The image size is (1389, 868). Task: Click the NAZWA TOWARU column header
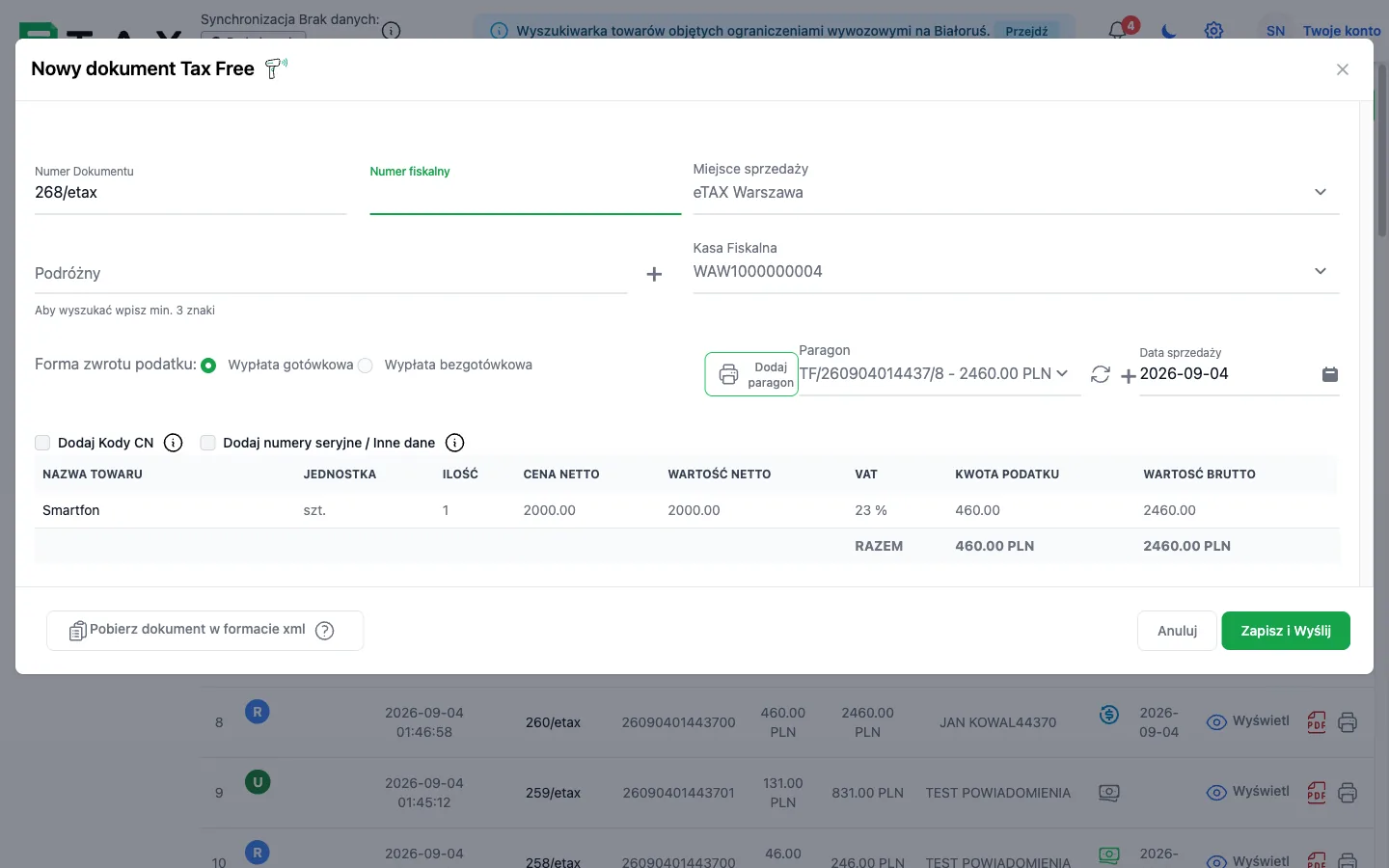coord(93,475)
